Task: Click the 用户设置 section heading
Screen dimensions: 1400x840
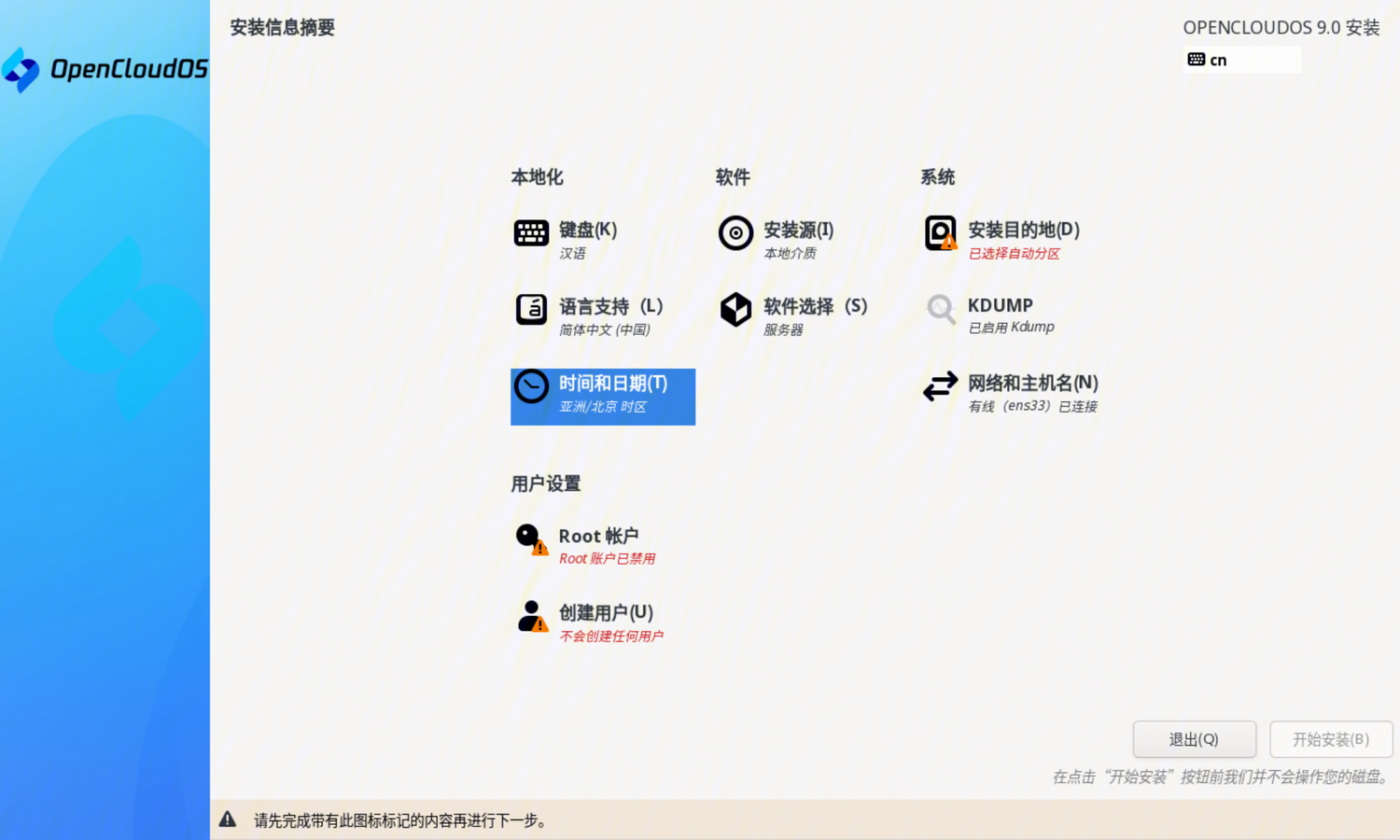Action: point(546,483)
